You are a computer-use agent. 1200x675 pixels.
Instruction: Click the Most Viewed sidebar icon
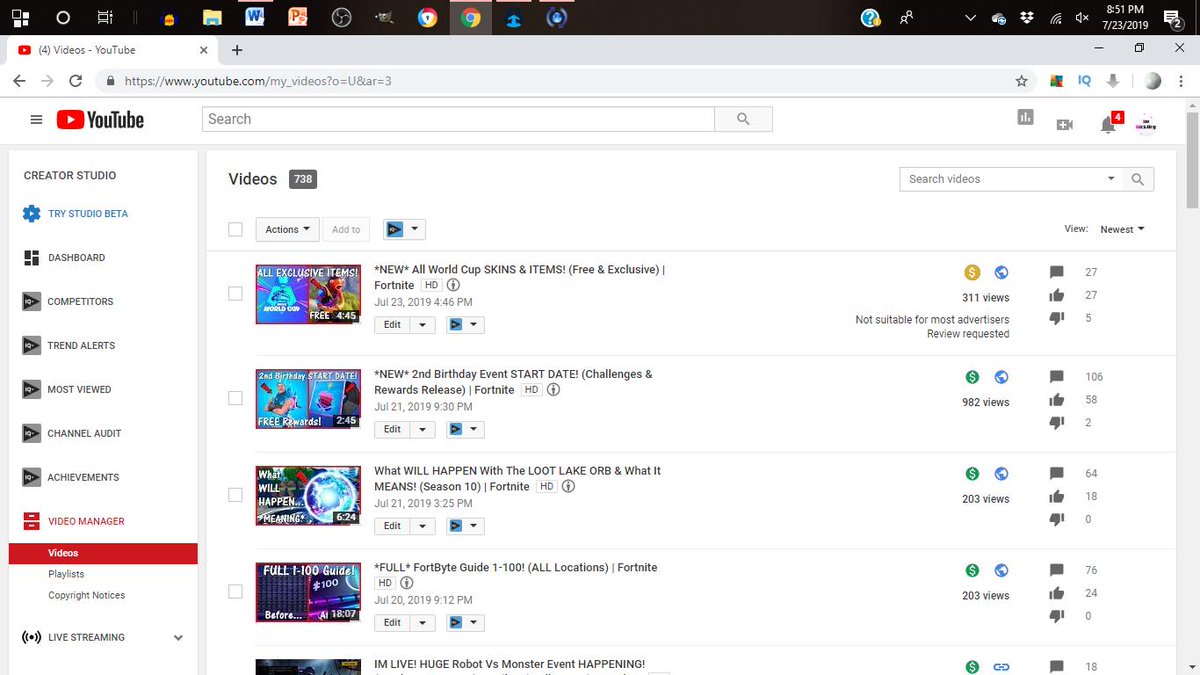click(x=31, y=390)
